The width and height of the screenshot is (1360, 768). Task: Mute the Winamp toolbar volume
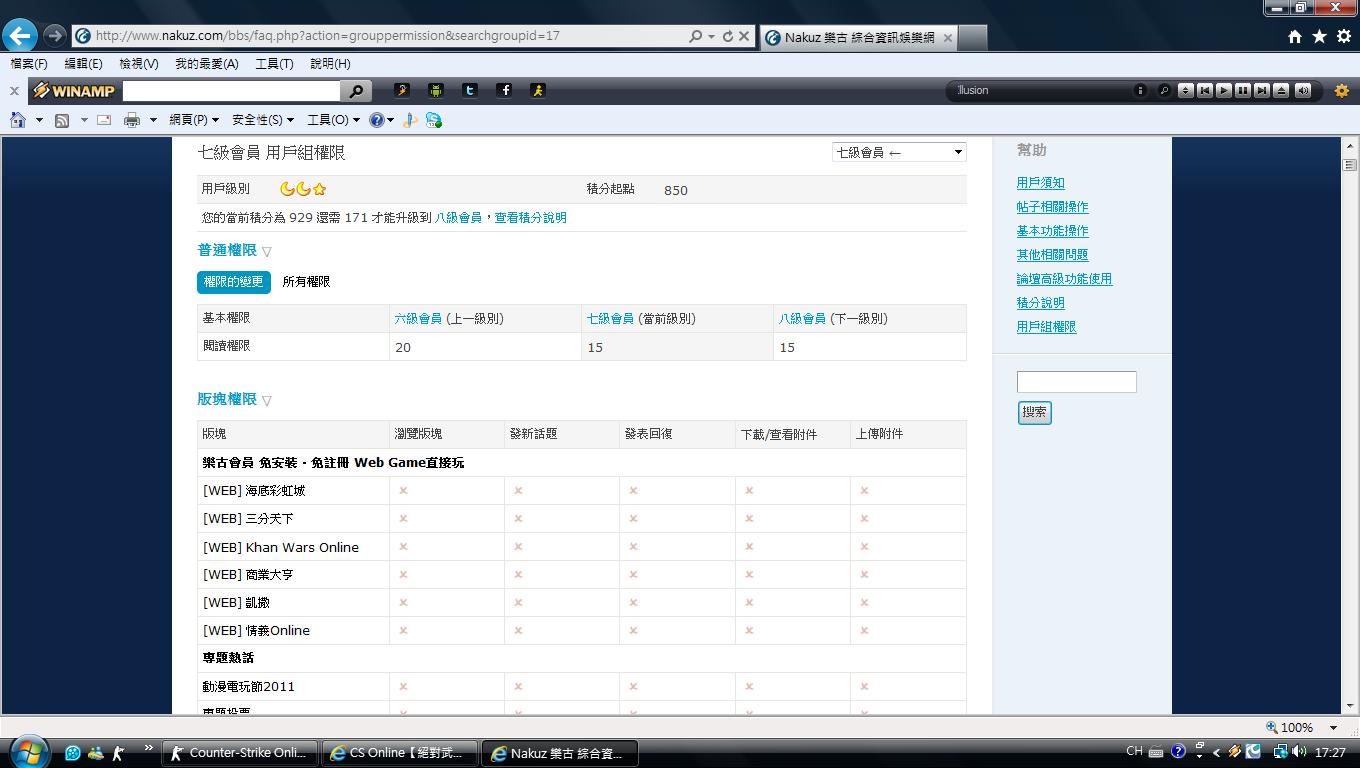[x=1302, y=90]
